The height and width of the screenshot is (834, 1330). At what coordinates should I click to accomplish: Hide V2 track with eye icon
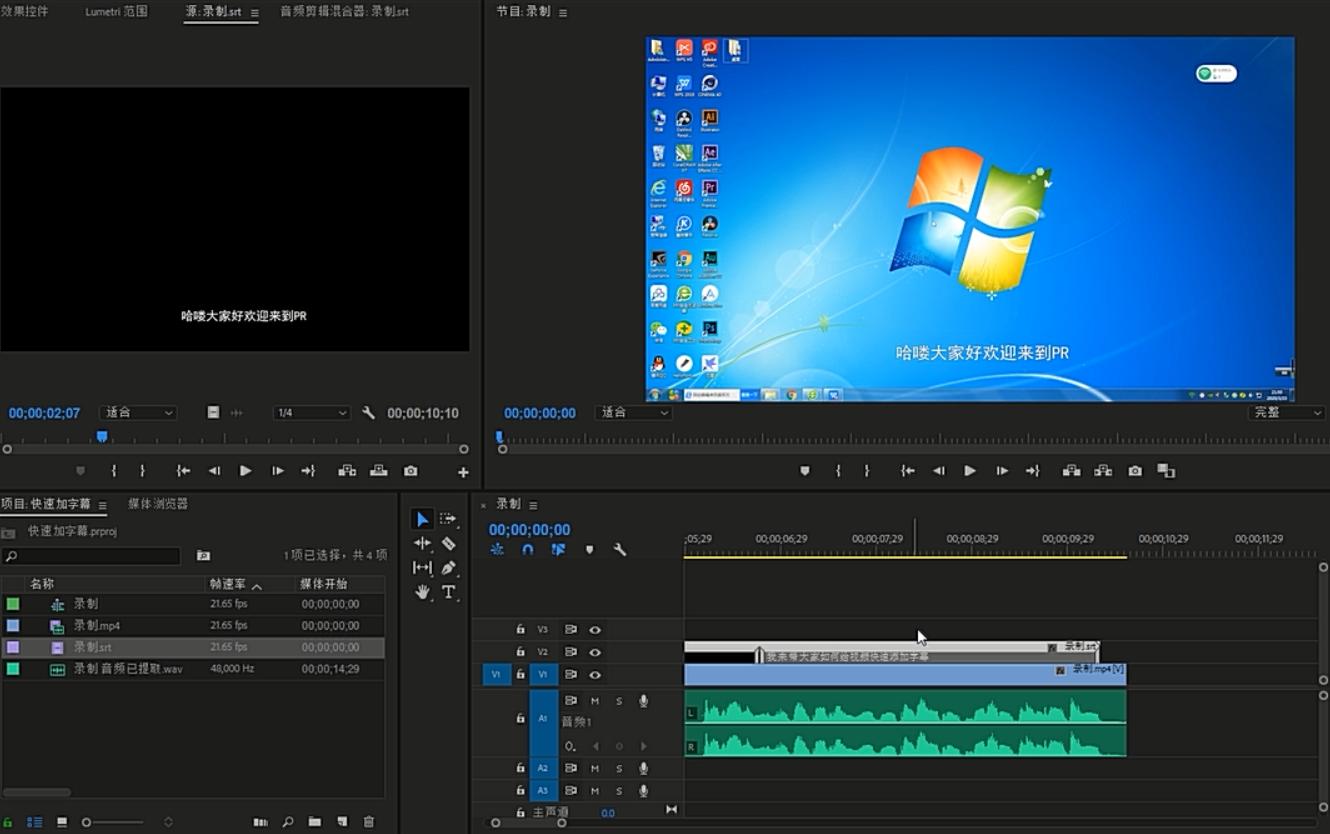(x=595, y=652)
